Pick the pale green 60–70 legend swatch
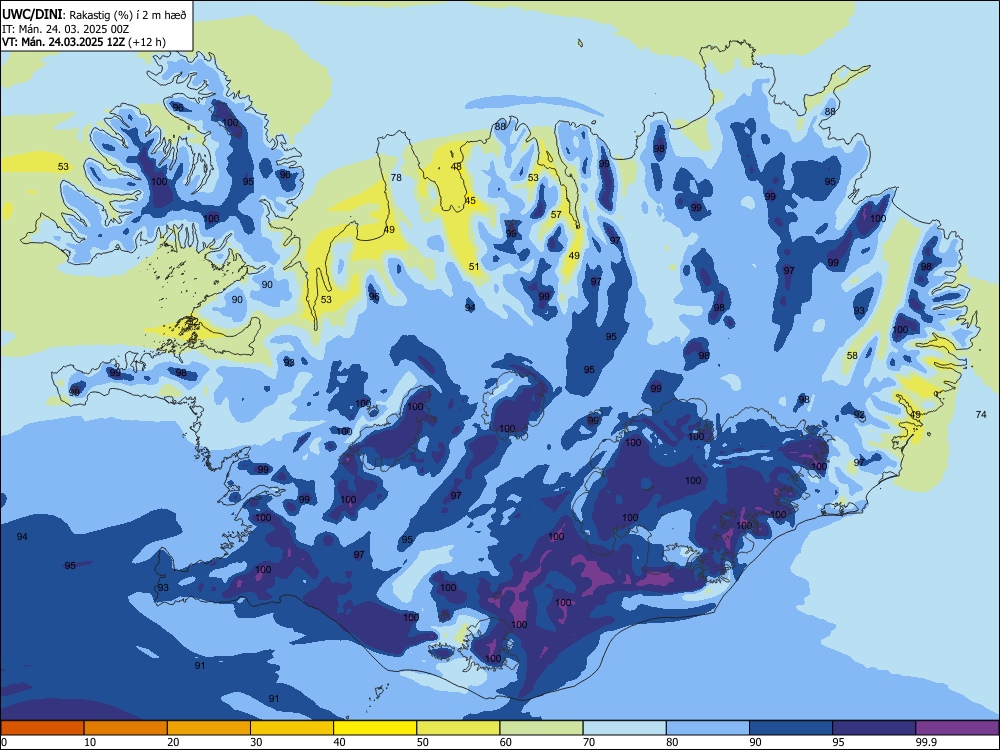1000x750 pixels. (541, 728)
